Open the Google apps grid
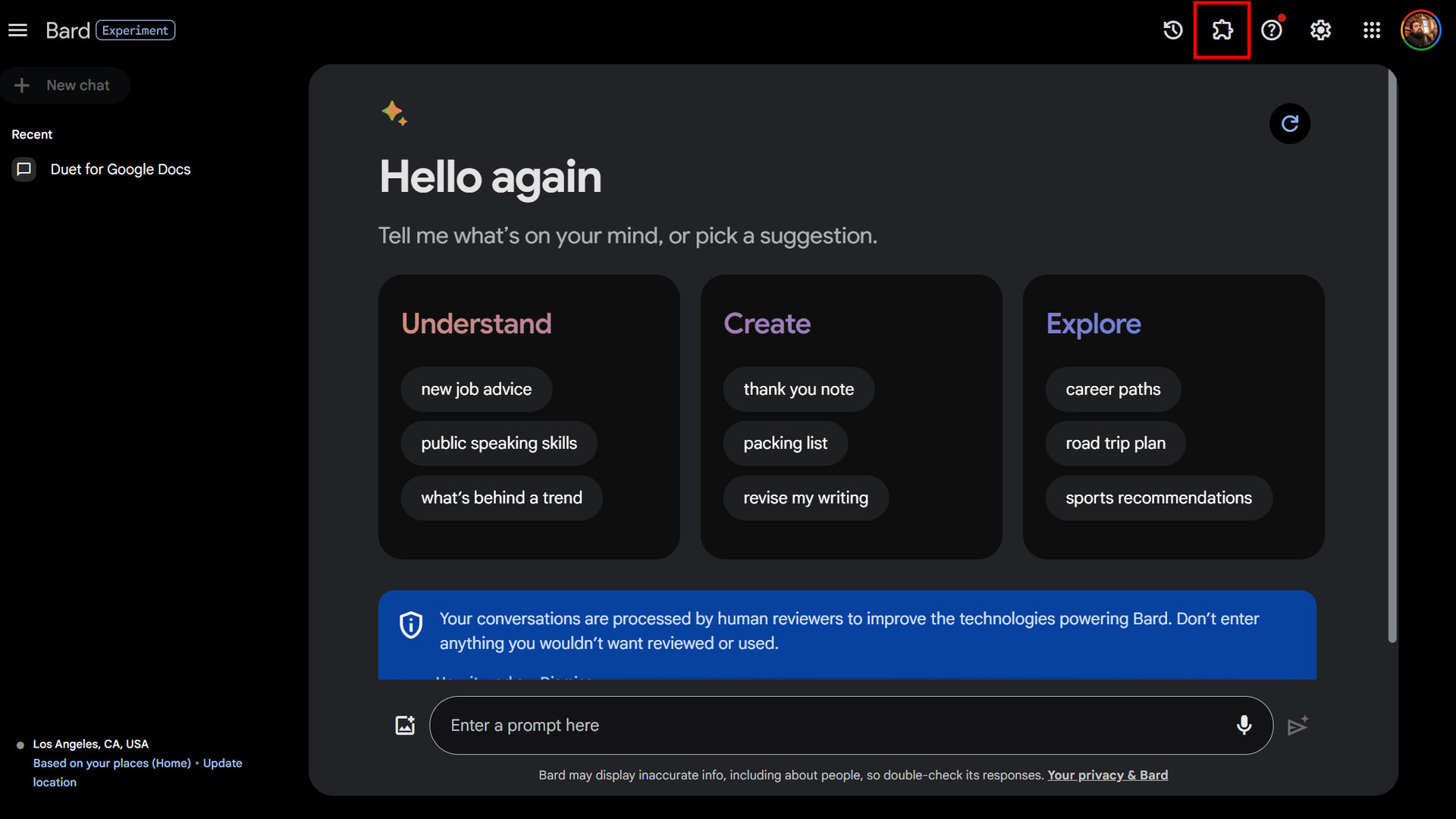The image size is (1456, 819). pyautogui.click(x=1371, y=30)
